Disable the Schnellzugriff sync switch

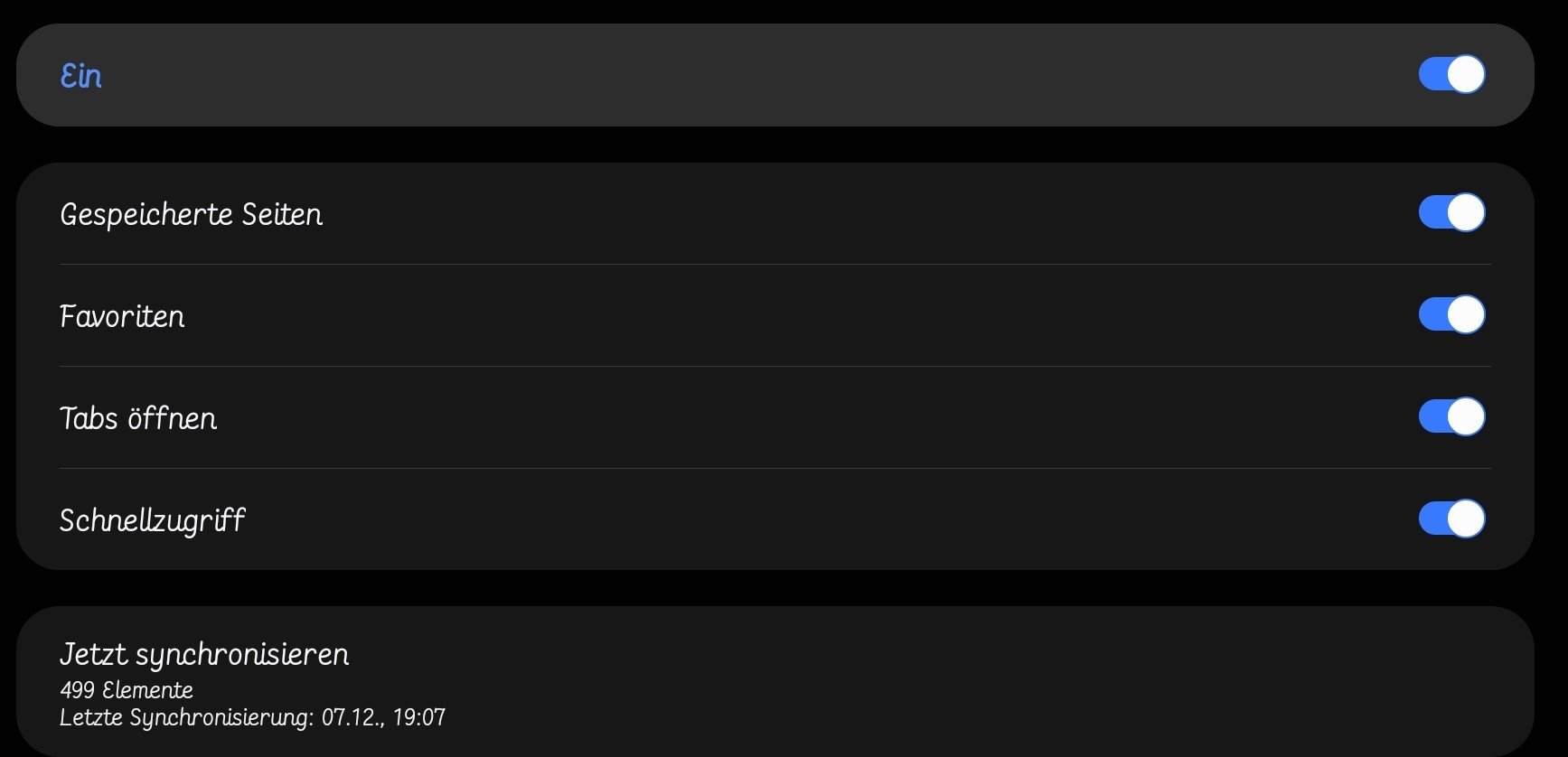point(1451,519)
